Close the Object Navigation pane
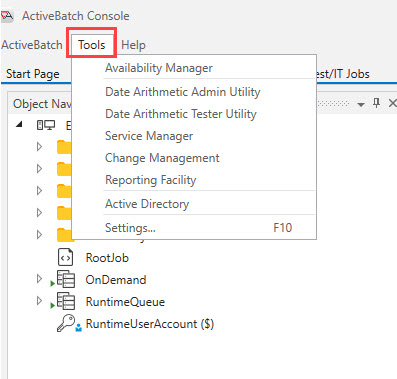This screenshot has height=379, width=397. [x=392, y=103]
